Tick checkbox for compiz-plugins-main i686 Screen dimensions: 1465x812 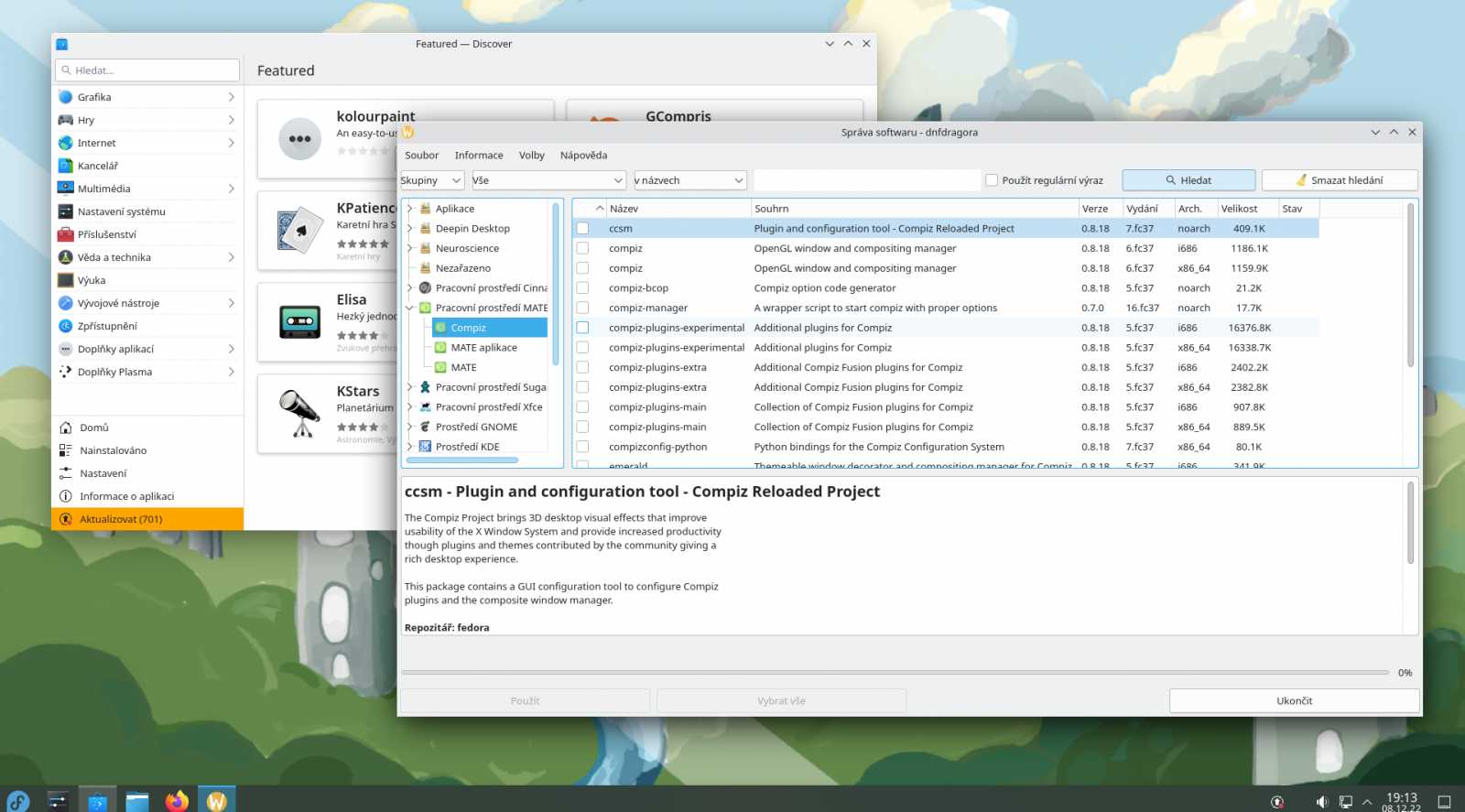pyautogui.click(x=582, y=406)
